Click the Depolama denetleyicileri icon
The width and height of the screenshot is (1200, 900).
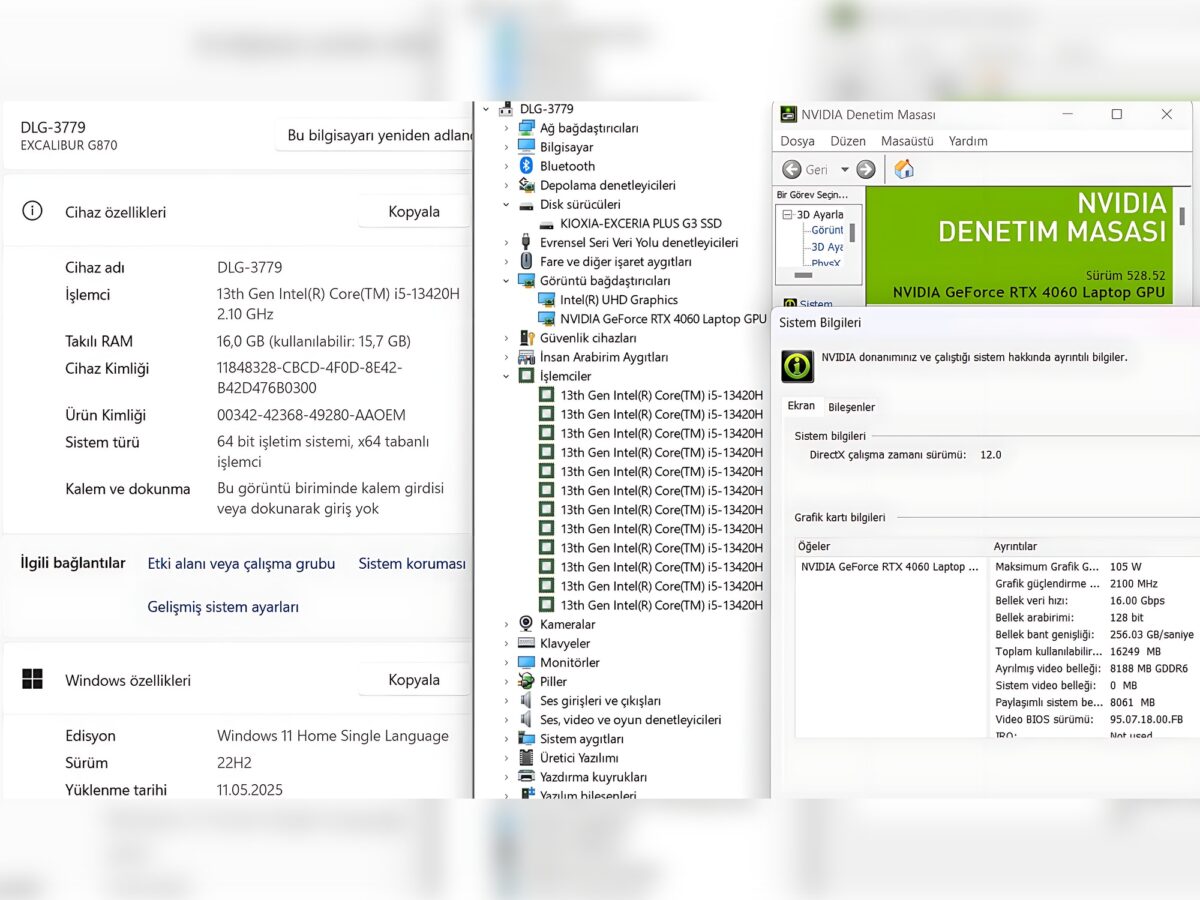(526, 185)
